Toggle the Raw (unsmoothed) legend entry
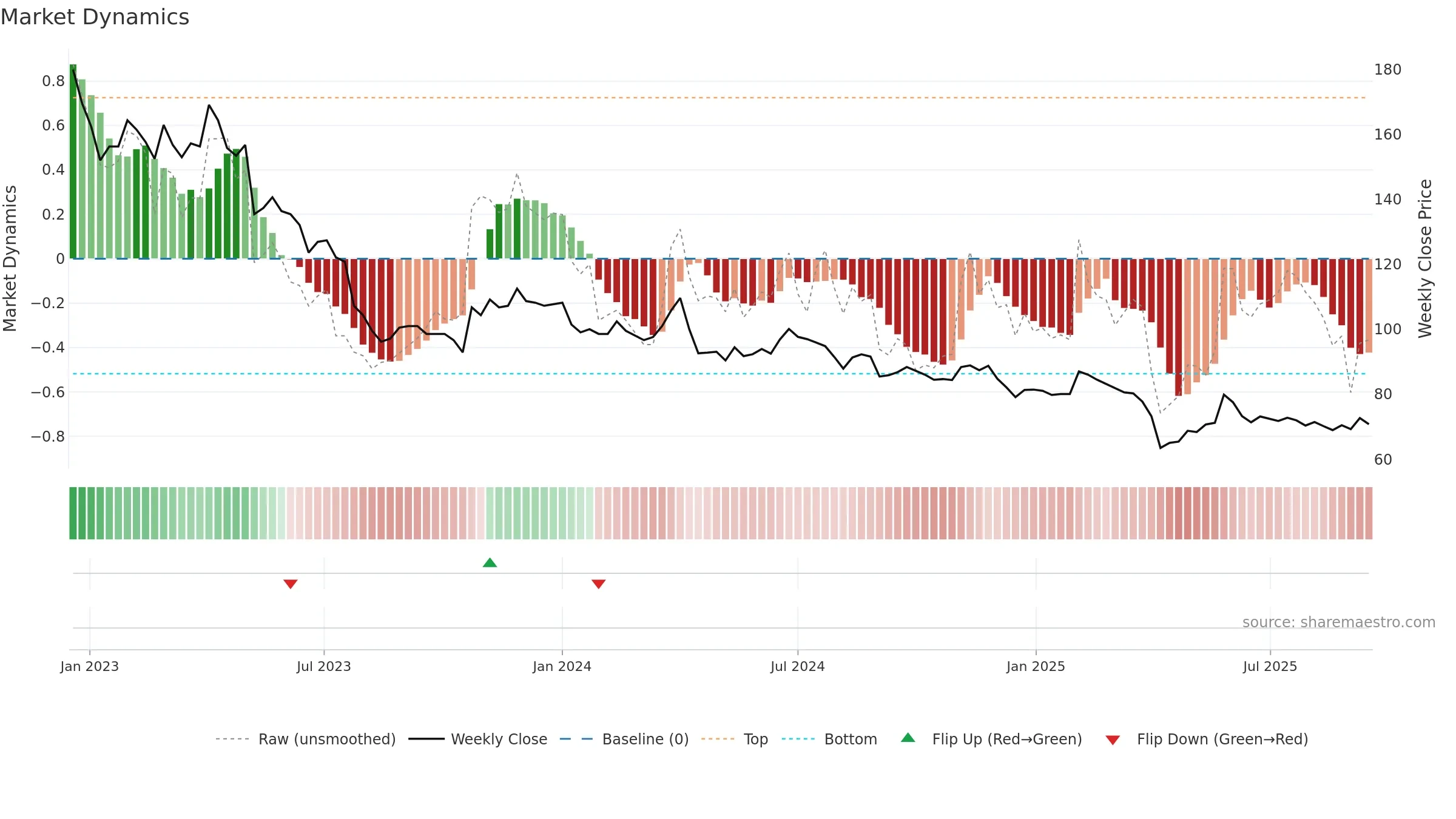This screenshot has width=1456, height=819. pyautogui.click(x=306, y=739)
